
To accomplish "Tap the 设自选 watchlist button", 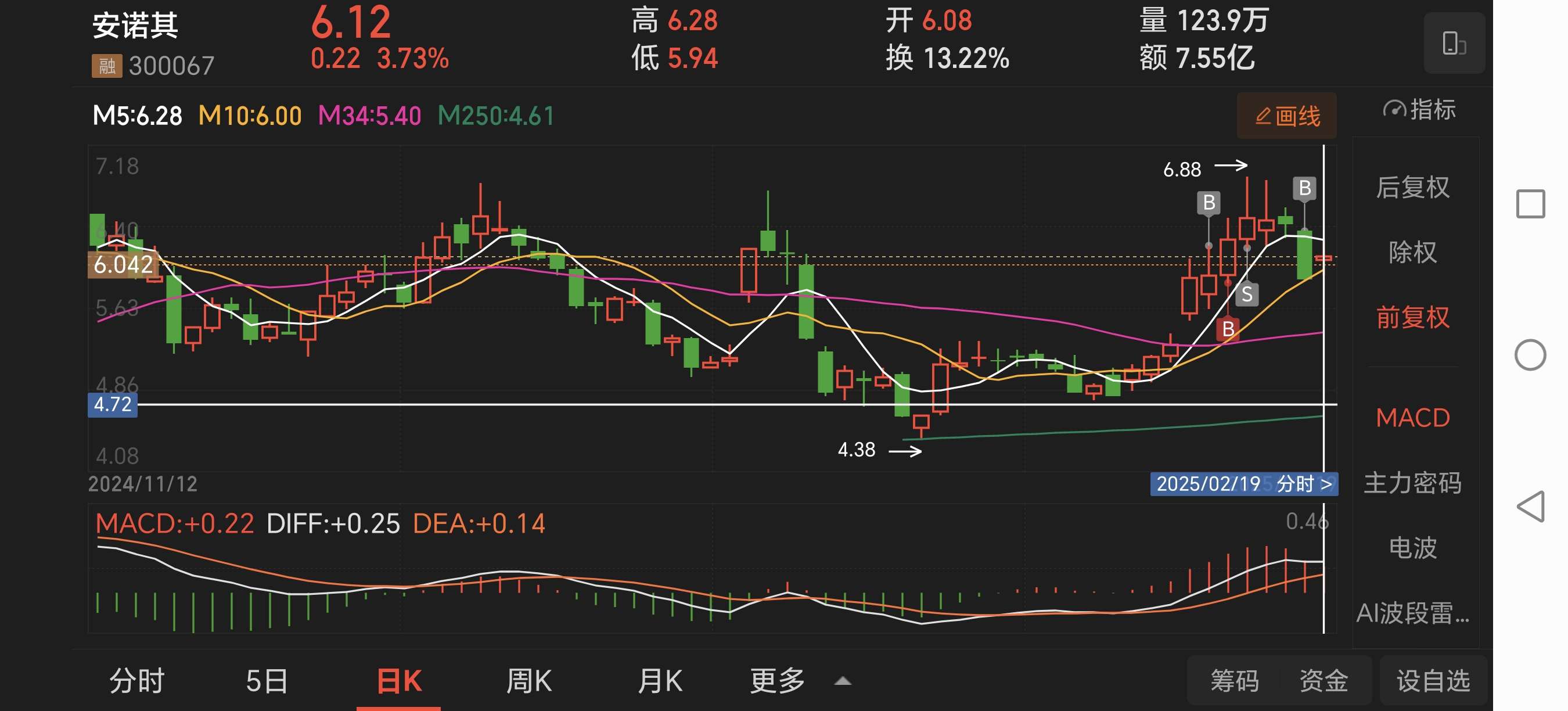I will (1433, 680).
